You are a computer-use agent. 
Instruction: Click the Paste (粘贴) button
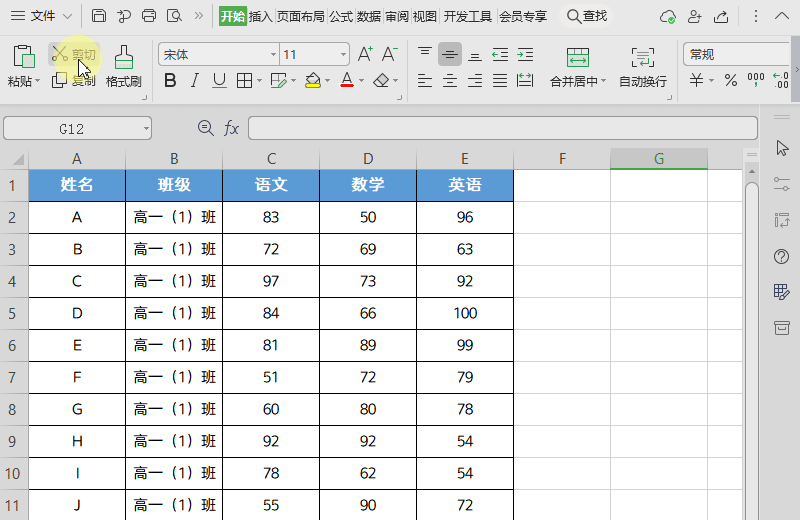tap(24, 66)
